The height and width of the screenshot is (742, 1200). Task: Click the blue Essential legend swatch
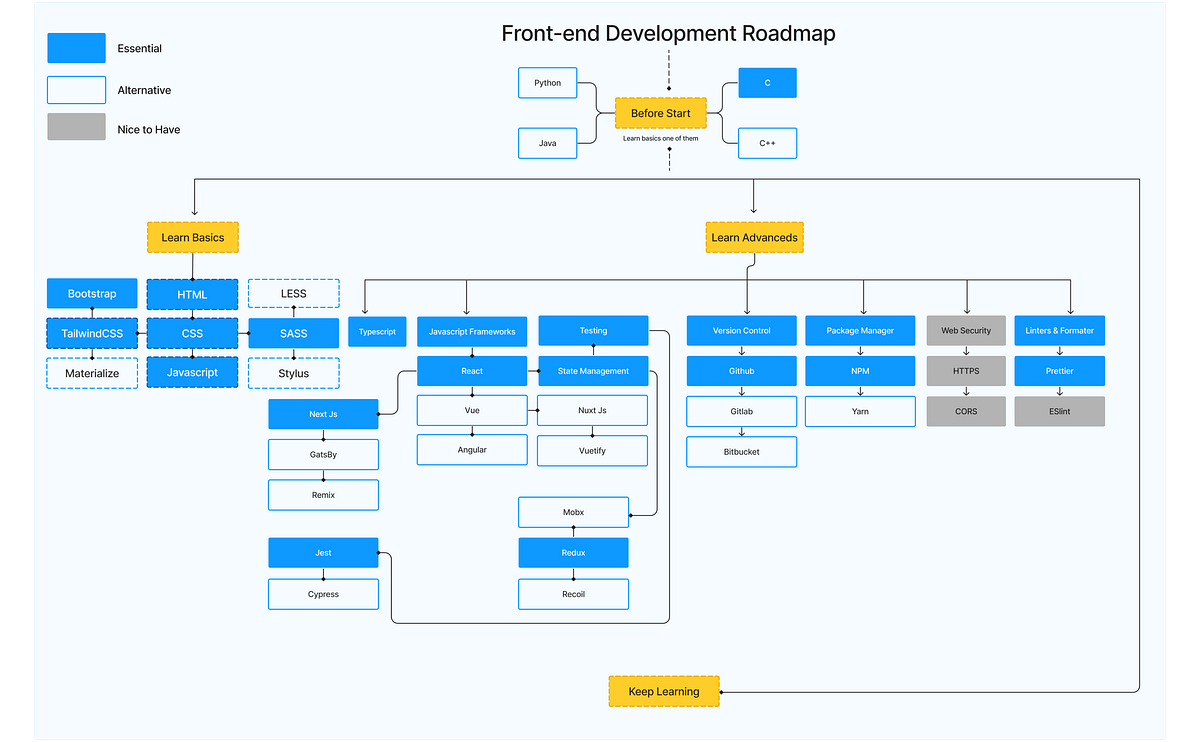[x=76, y=47]
